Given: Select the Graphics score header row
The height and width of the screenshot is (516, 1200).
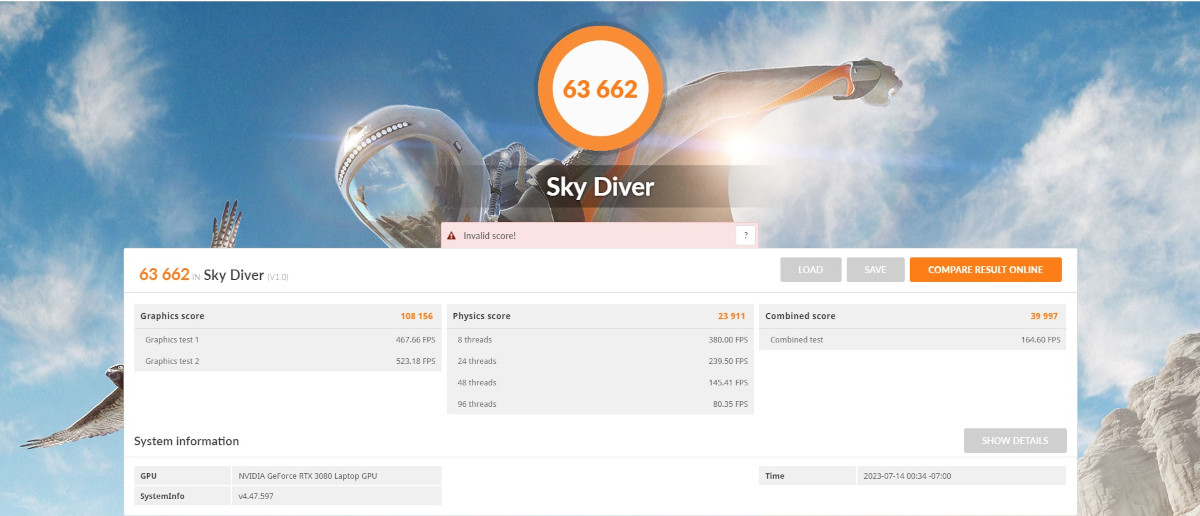Looking at the screenshot, I should [287, 316].
